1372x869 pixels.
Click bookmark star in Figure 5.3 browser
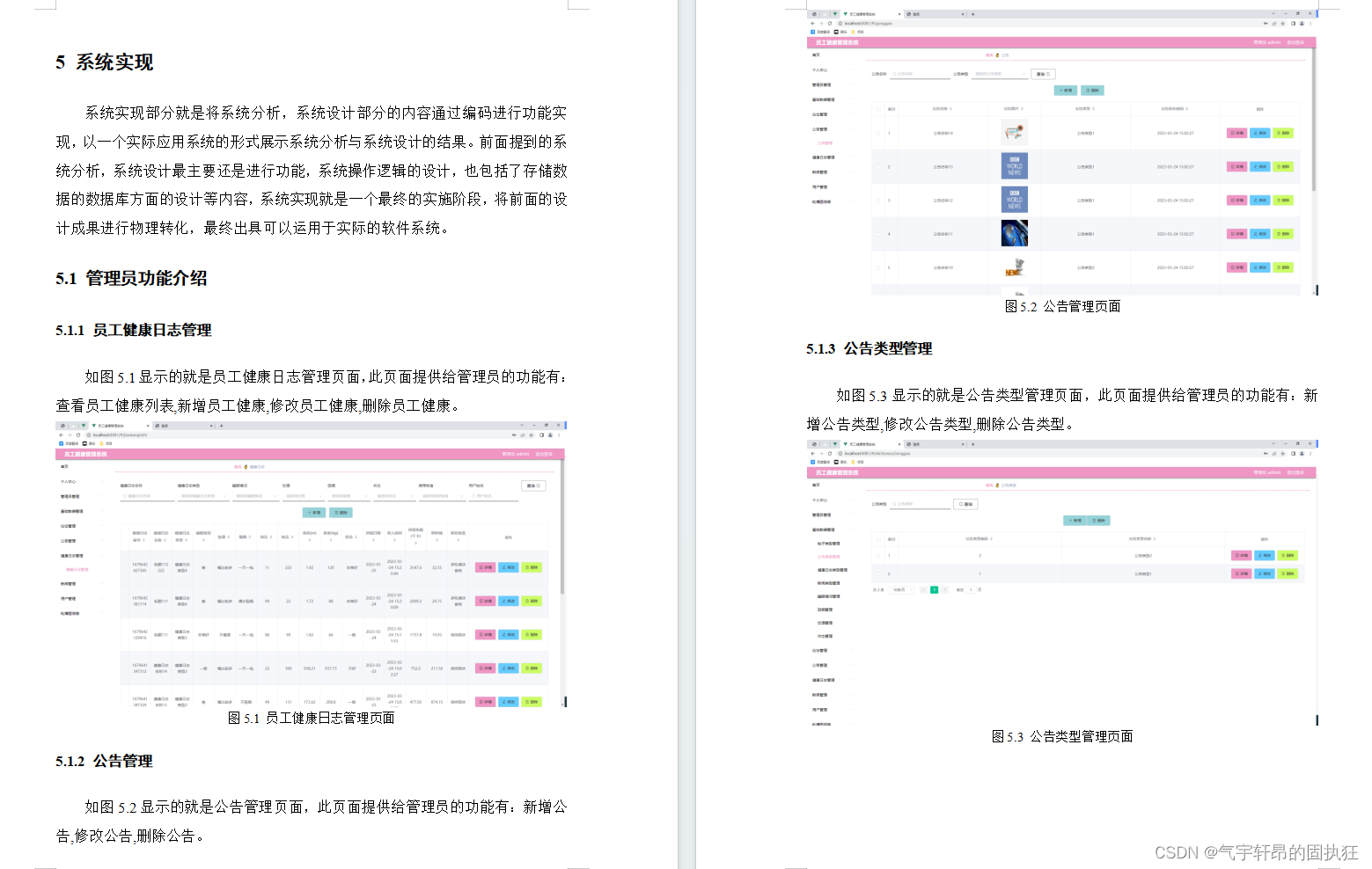[1283, 453]
